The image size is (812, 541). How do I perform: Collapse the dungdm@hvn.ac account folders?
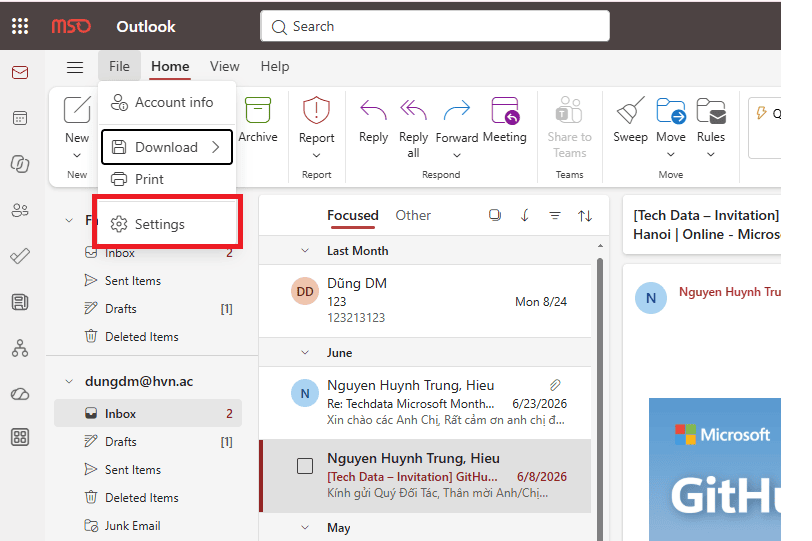click(x=69, y=382)
